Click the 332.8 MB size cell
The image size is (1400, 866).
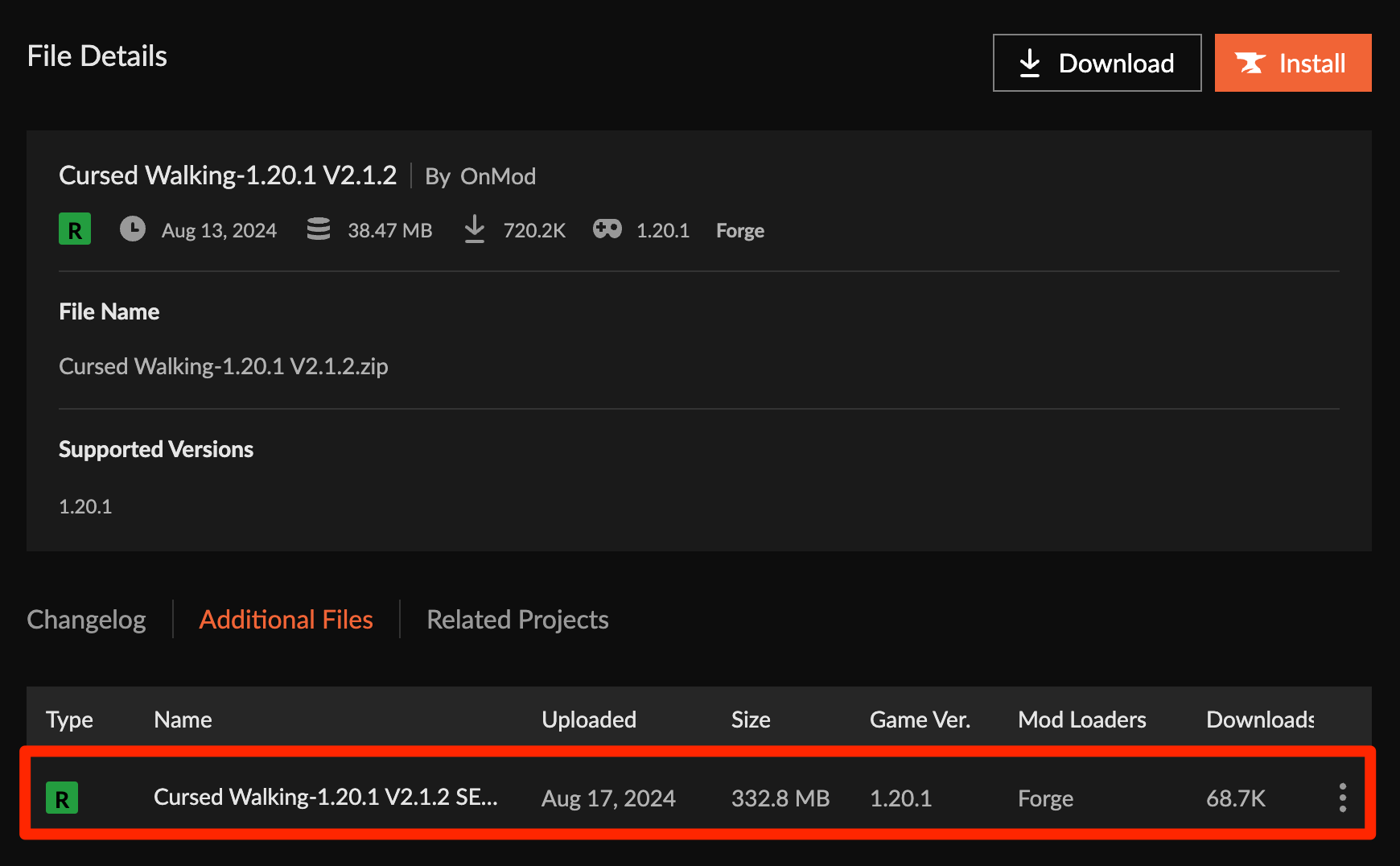(x=780, y=798)
